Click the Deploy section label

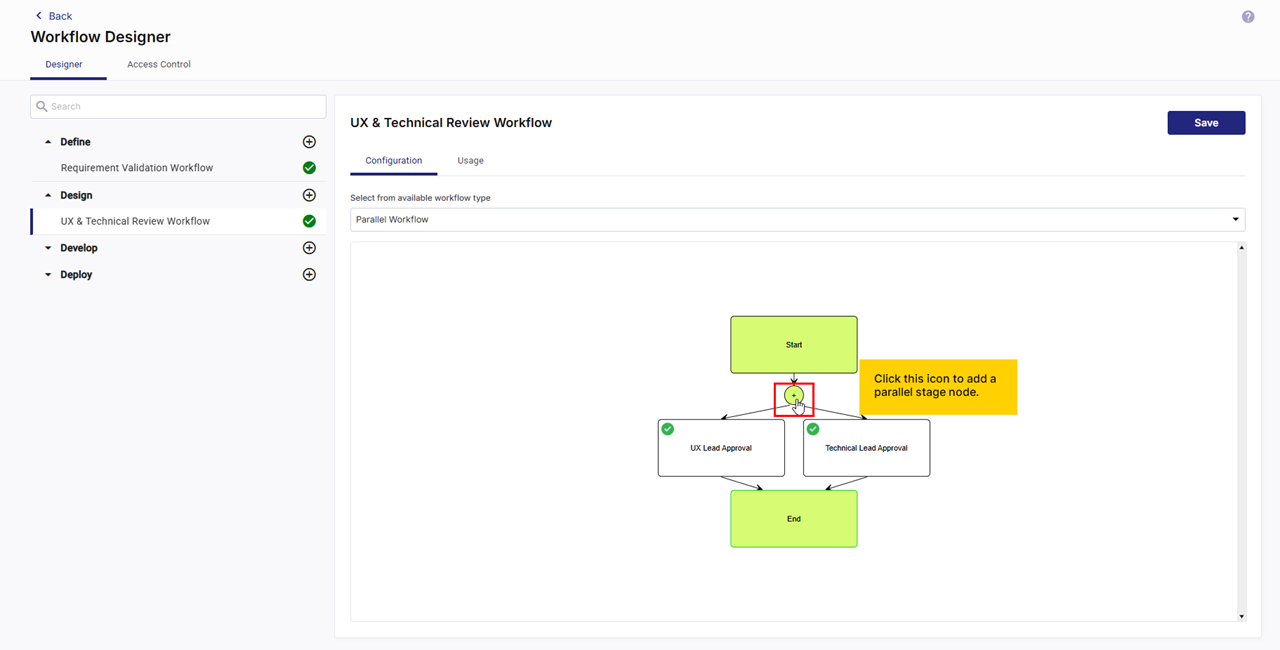click(x=76, y=275)
